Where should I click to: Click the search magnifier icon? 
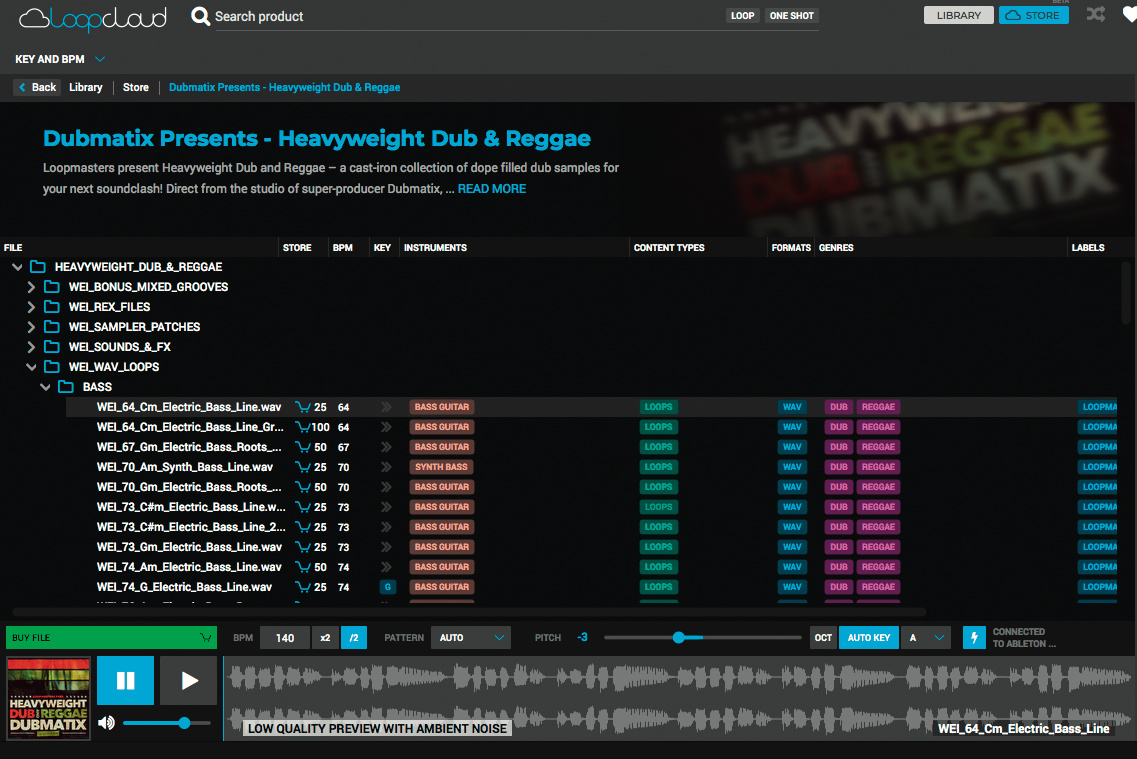pyautogui.click(x=200, y=16)
